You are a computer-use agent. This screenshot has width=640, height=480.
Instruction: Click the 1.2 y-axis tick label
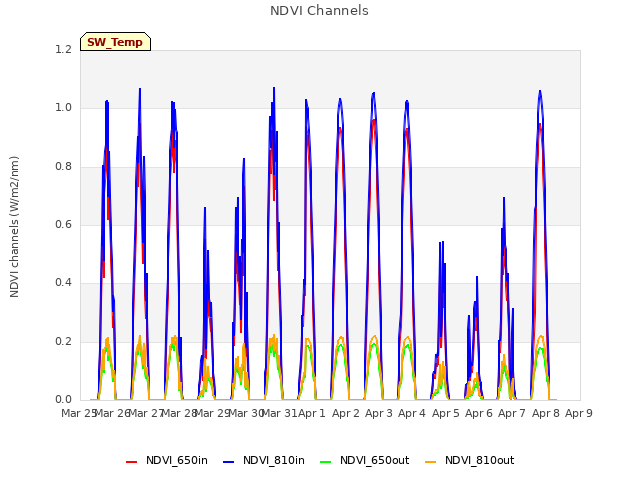tap(63, 49)
